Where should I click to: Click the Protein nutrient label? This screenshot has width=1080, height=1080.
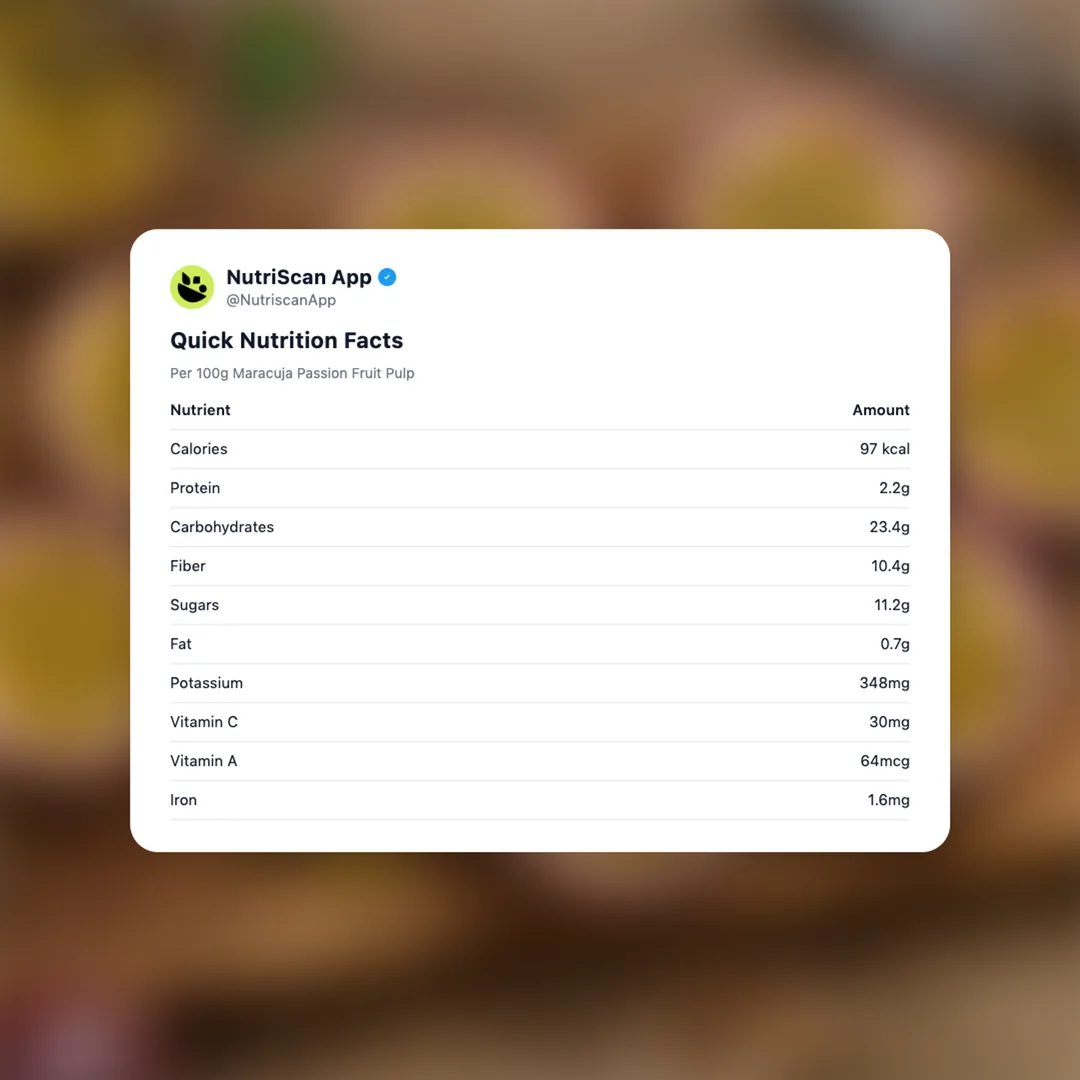tap(195, 488)
